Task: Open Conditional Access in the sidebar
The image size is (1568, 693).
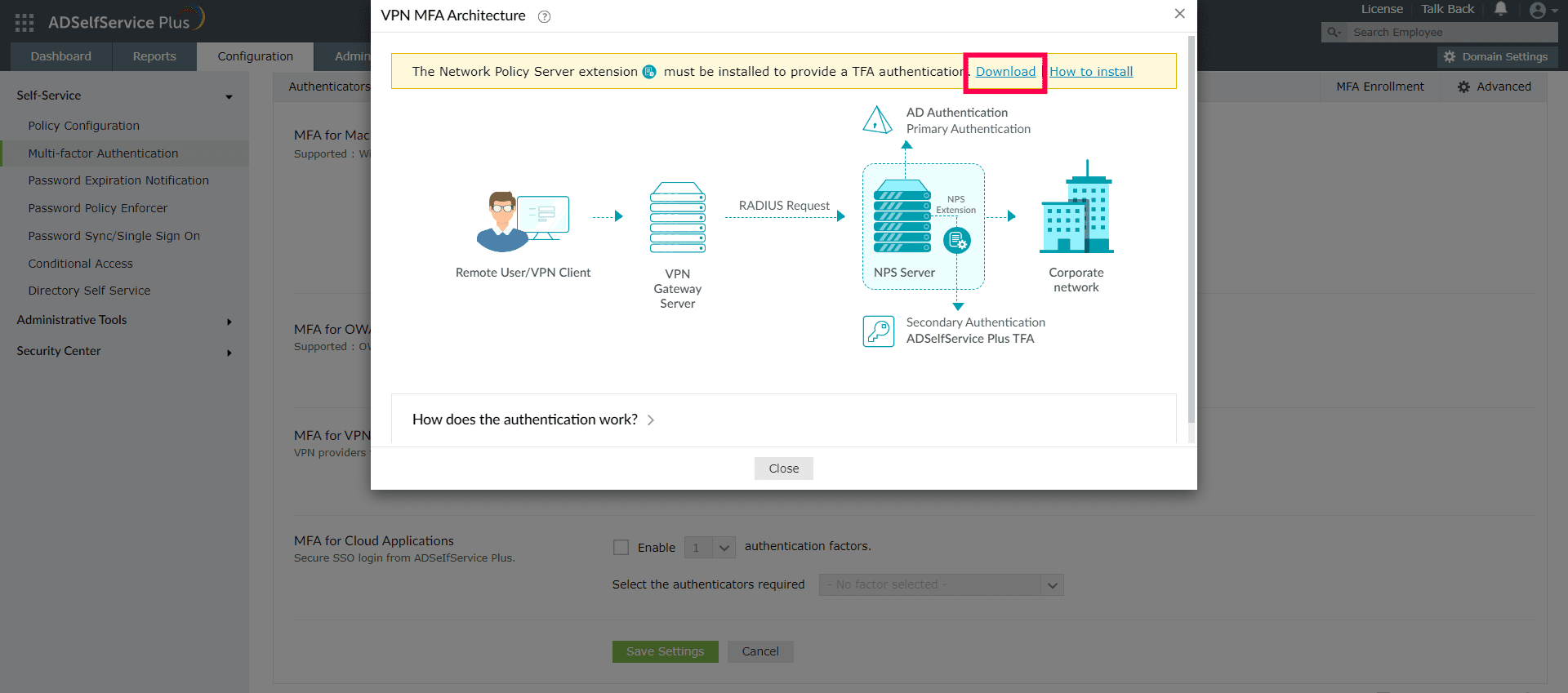Action: coord(80,264)
